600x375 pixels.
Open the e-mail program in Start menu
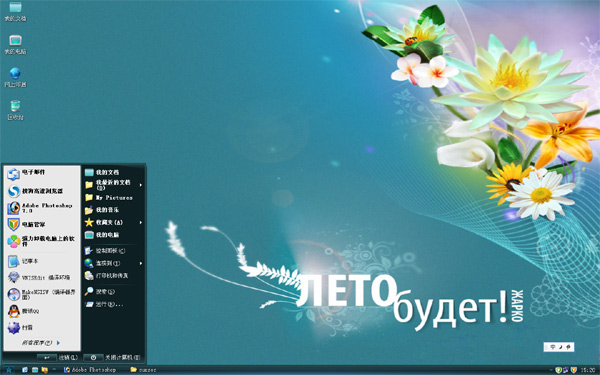(41, 174)
